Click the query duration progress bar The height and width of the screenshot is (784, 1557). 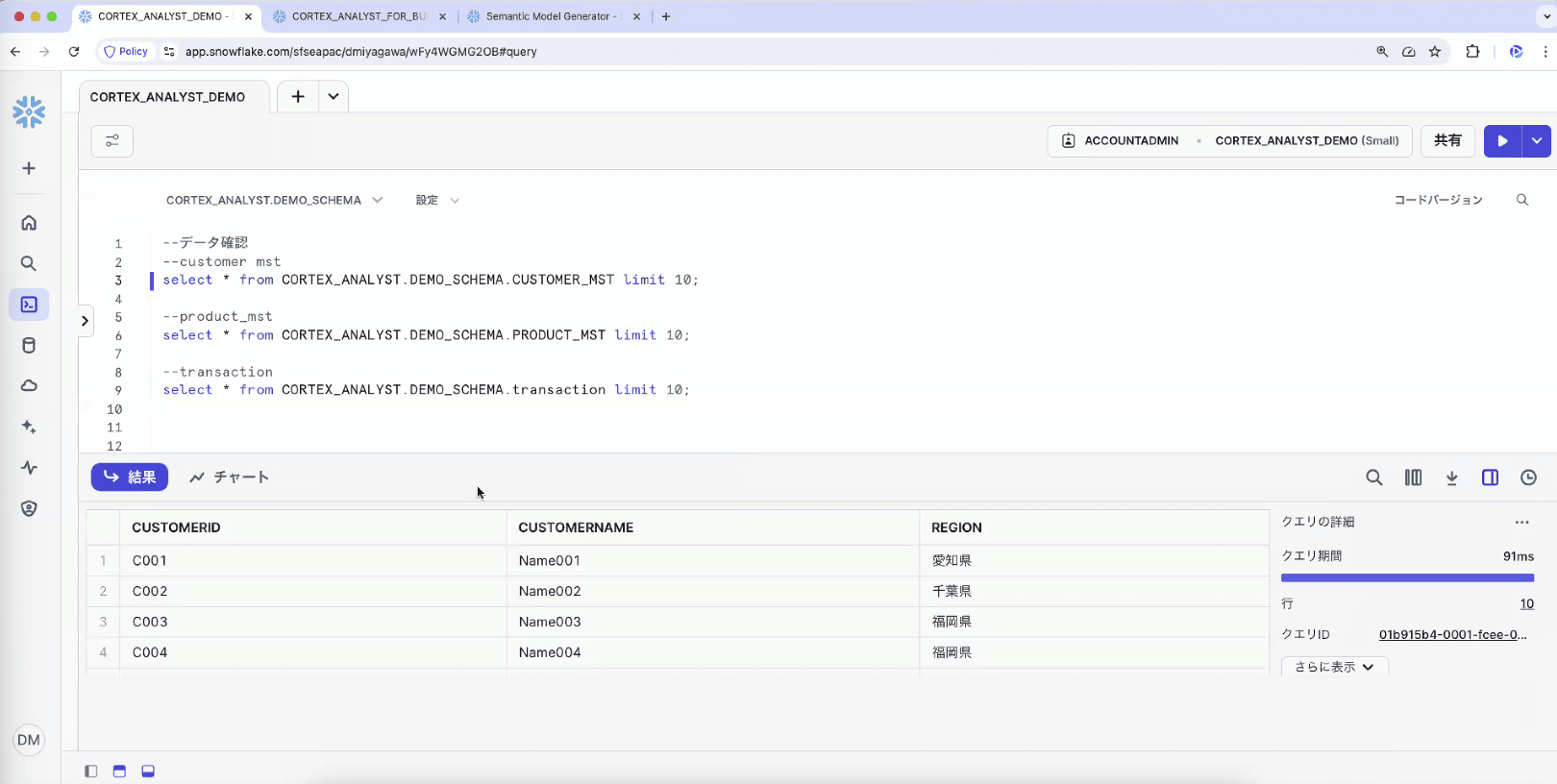click(1407, 577)
